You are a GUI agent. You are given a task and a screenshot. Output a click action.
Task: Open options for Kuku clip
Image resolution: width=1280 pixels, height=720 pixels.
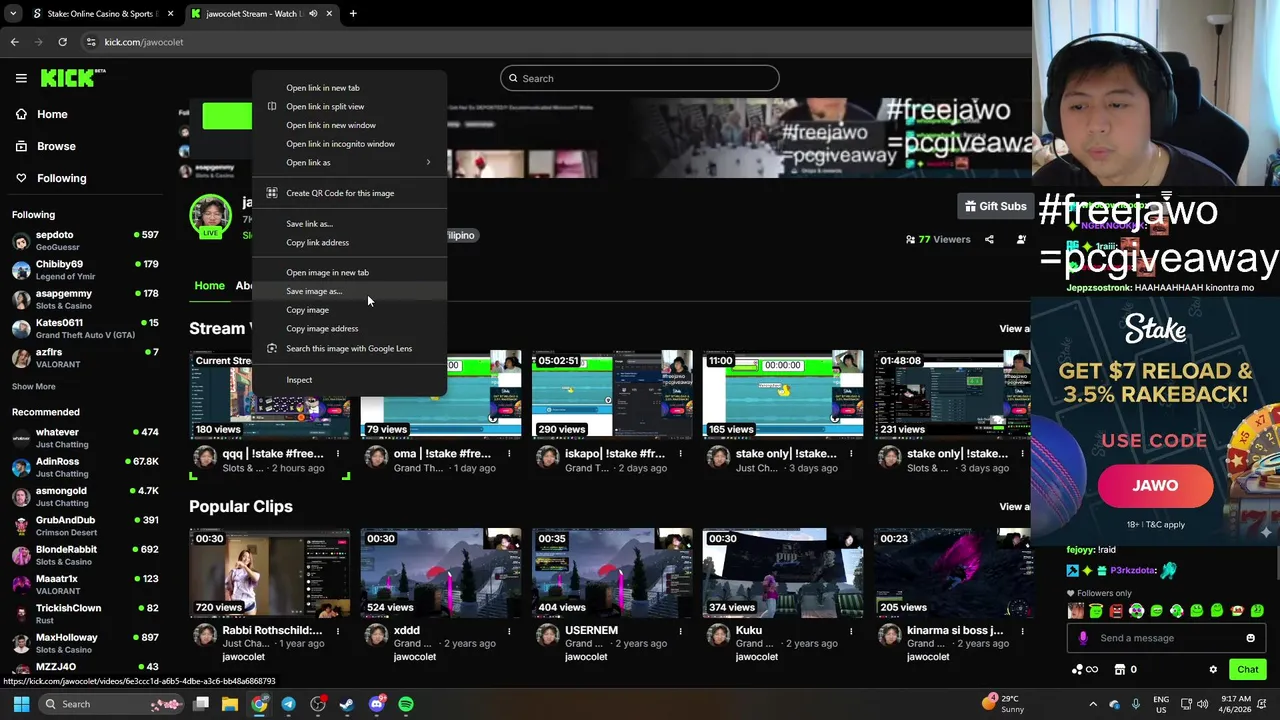pos(851,631)
